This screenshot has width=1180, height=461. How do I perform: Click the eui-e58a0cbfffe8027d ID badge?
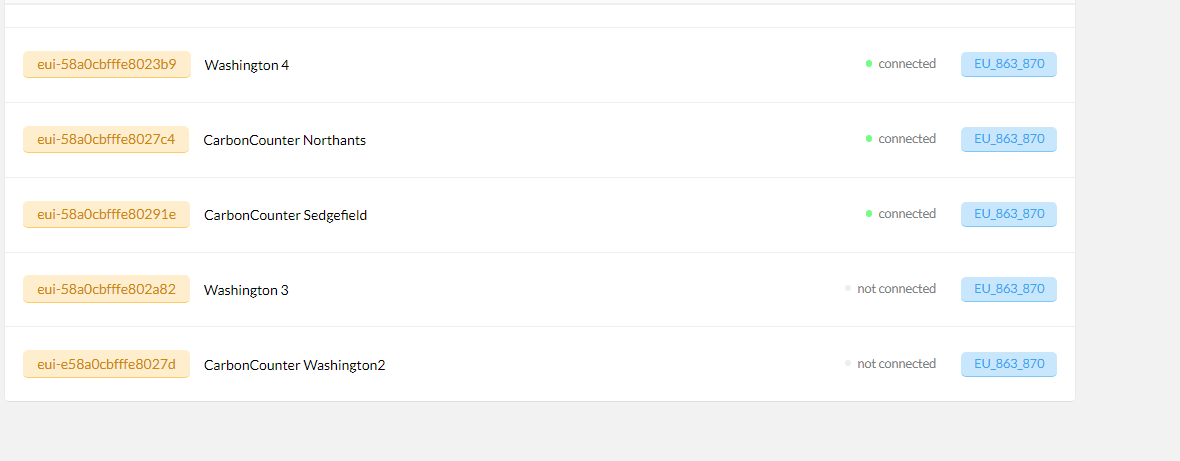(x=106, y=364)
